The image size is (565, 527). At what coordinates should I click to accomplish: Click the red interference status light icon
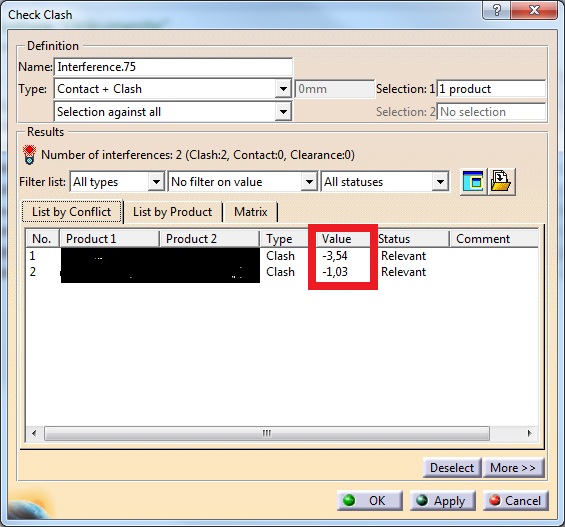click(29, 155)
